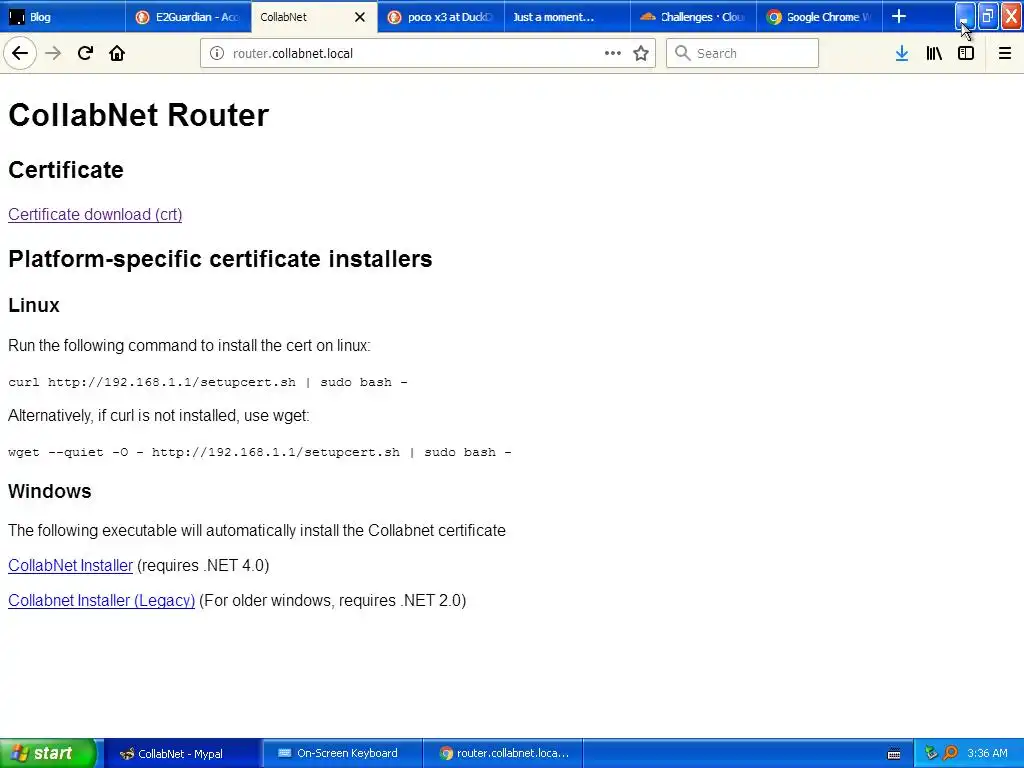Open page actions three-dot menu

(613, 53)
